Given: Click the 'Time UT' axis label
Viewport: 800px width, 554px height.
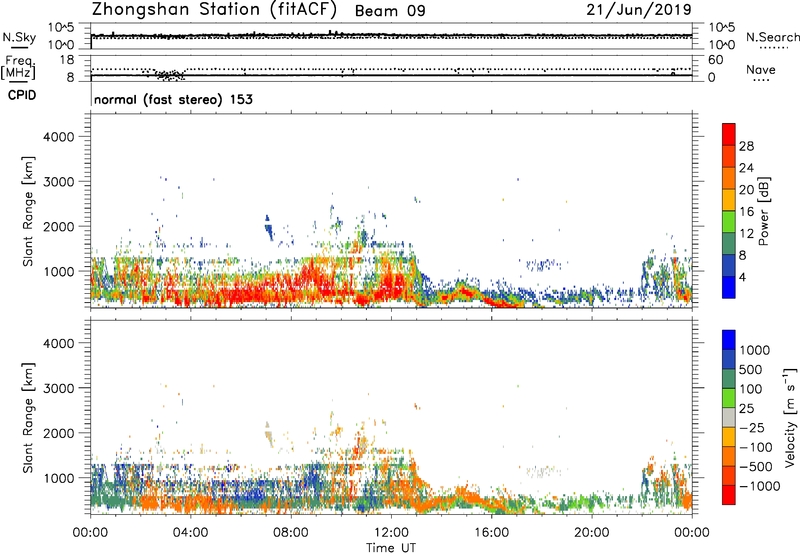Looking at the screenshot, I should tap(391, 548).
